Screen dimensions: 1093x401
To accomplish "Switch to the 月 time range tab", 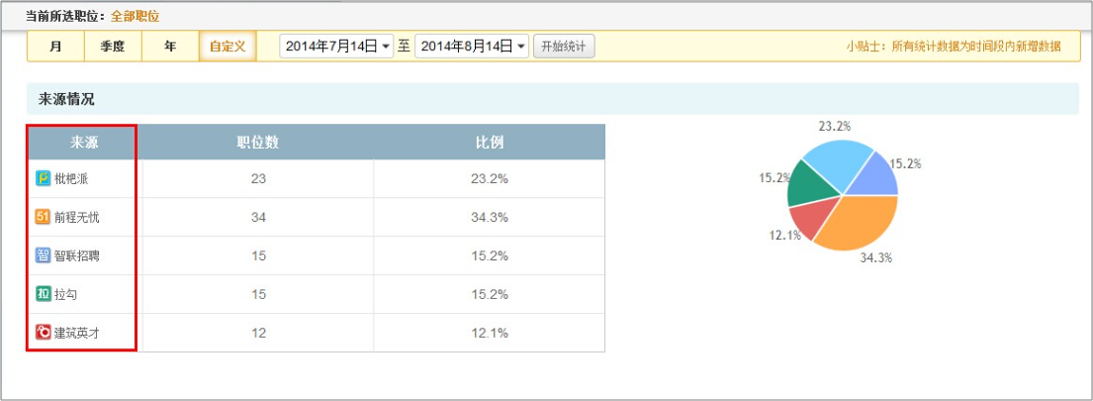I will (56, 46).
